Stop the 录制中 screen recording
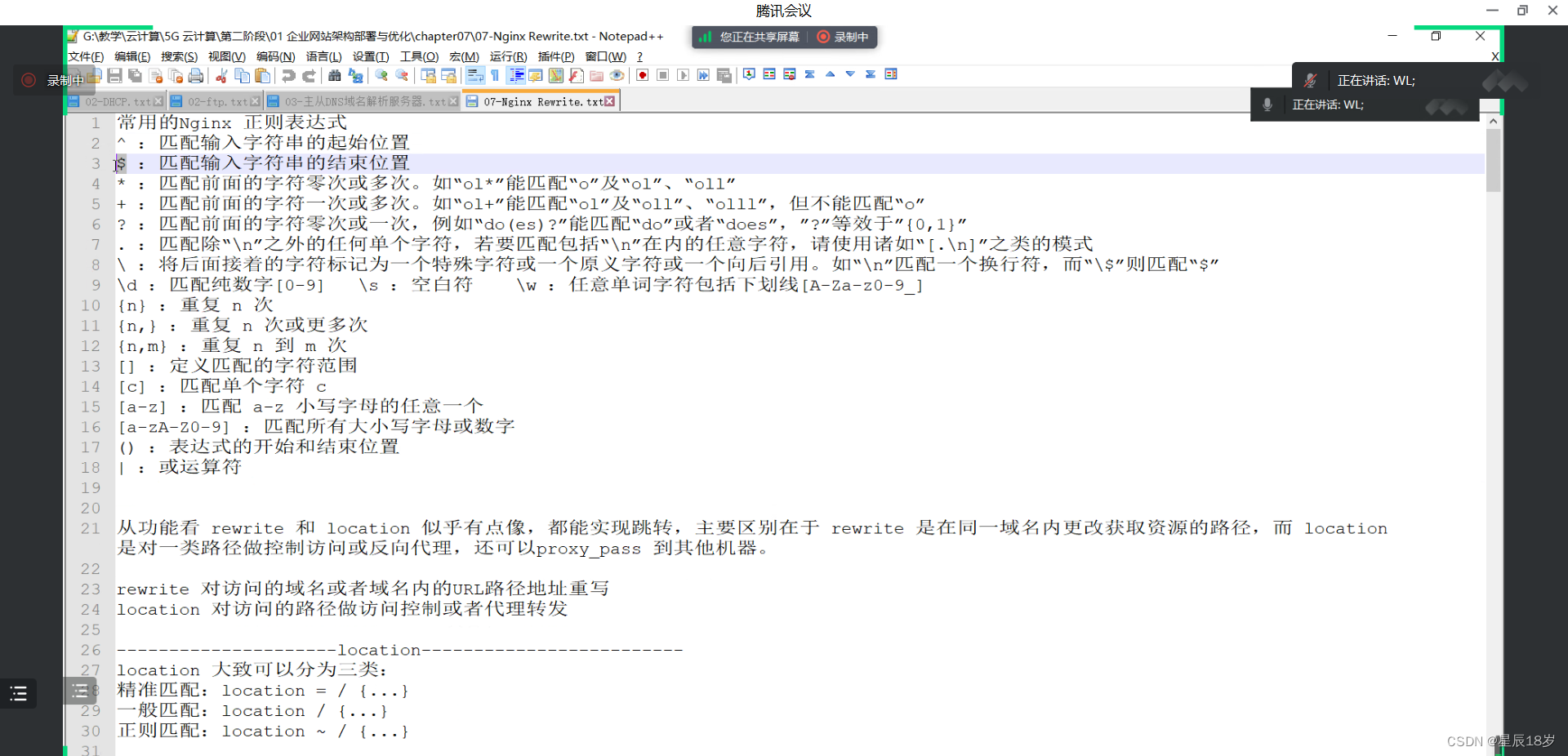Screen dimensions: 1568x756 pos(842,37)
